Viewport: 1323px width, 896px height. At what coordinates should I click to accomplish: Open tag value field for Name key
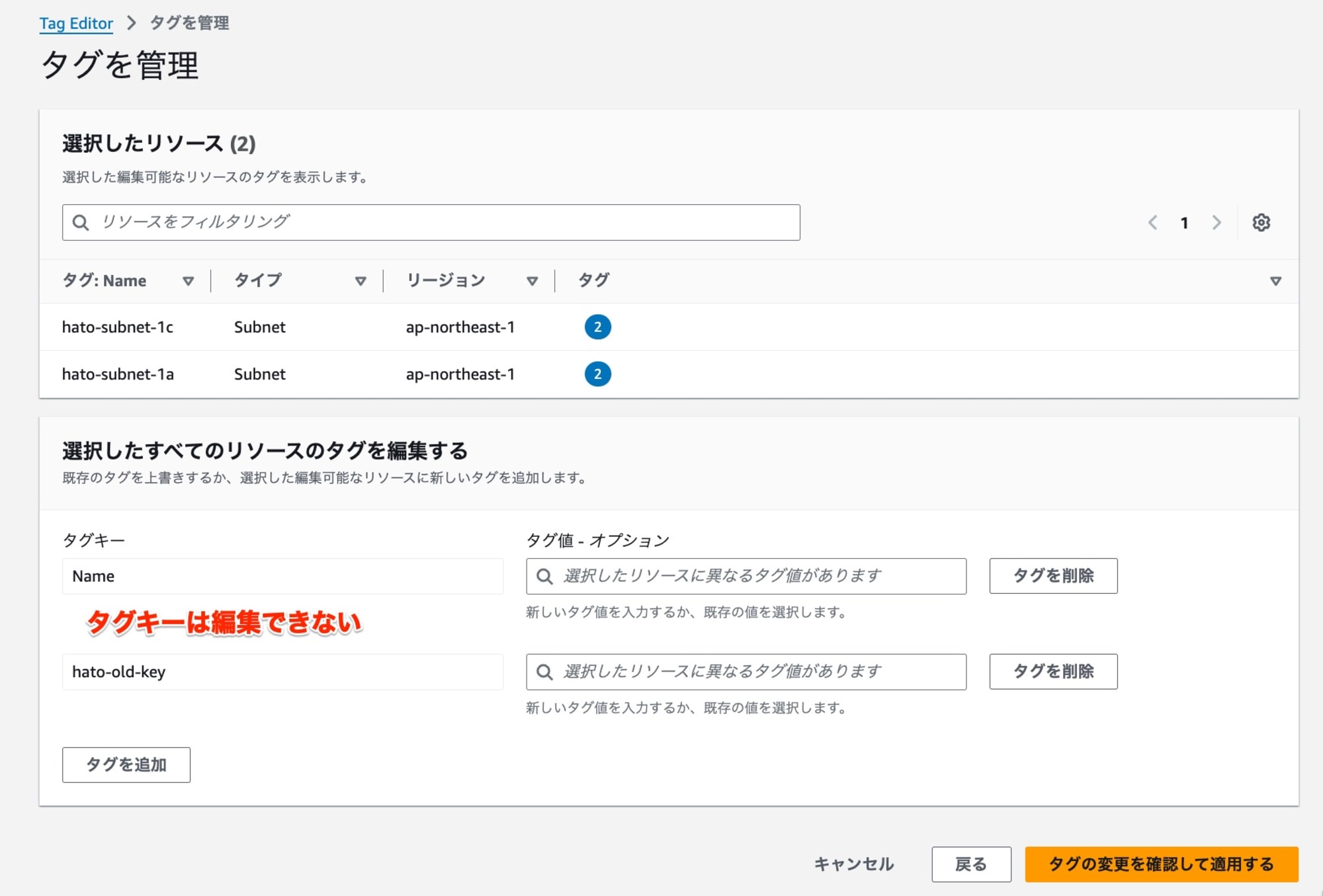(746, 576)
